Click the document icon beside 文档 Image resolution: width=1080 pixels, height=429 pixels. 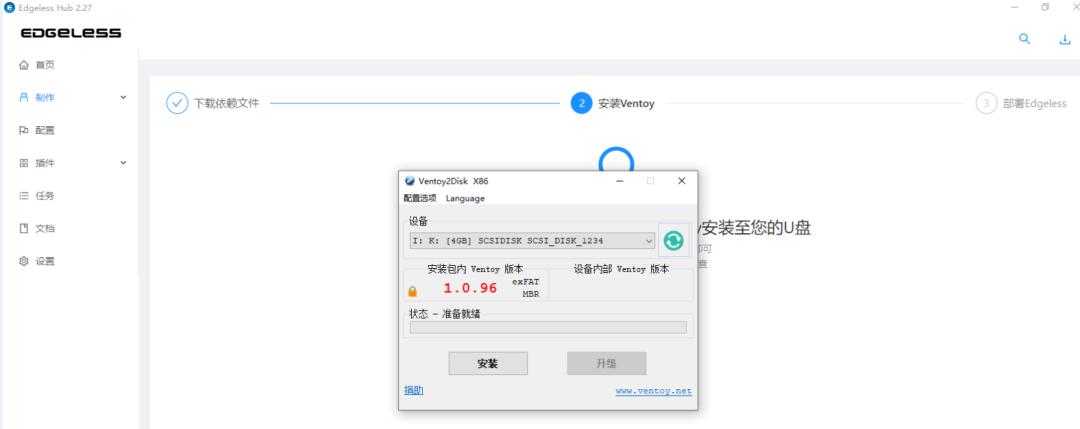24,228
